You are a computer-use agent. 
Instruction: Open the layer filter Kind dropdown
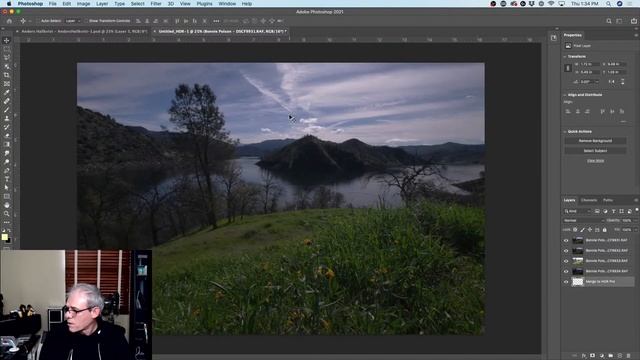pyautogui.click(x=577, y=211)
